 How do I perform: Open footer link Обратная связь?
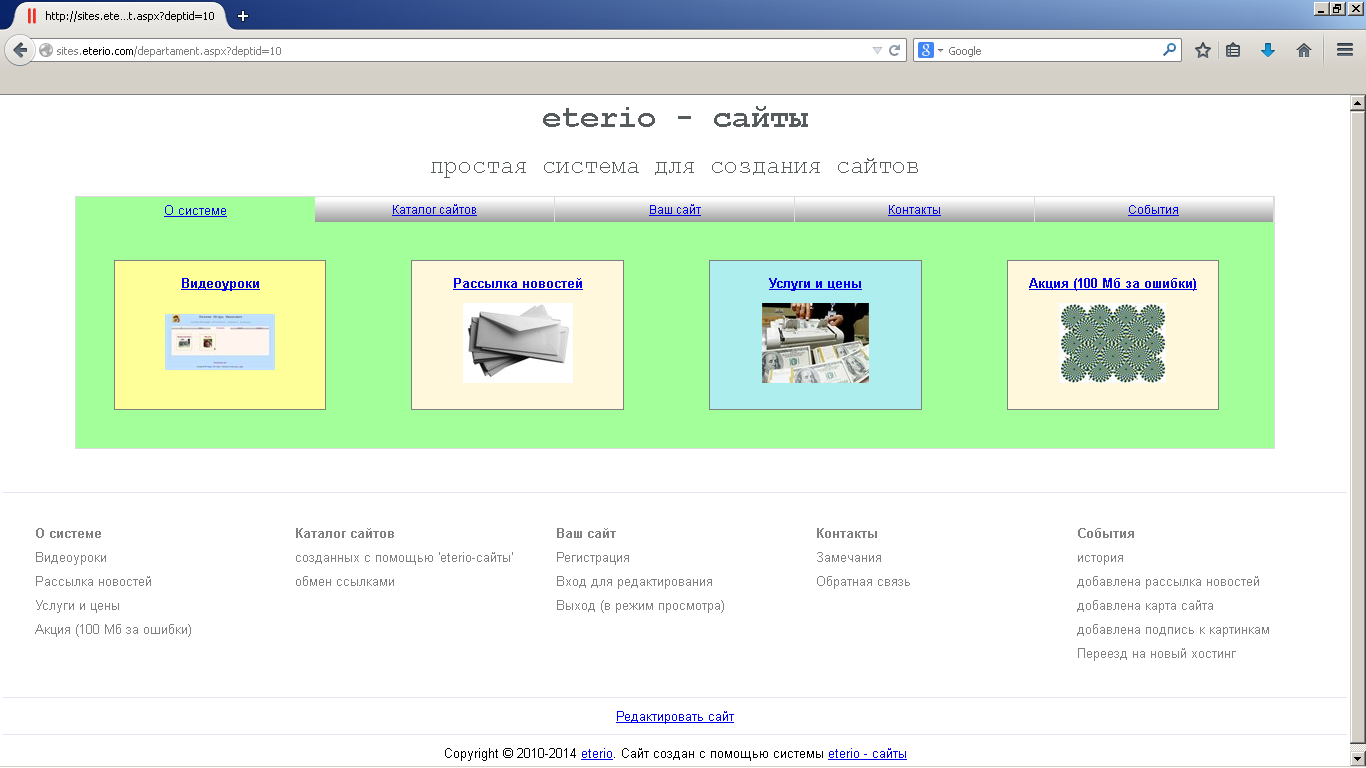[x=863, y=582]
